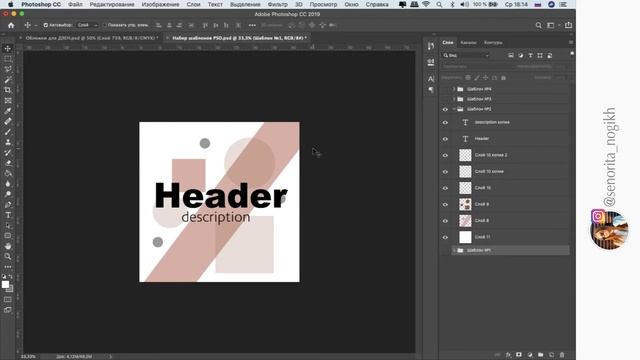Select the Move tool in the toolbar

click(8, 49)
